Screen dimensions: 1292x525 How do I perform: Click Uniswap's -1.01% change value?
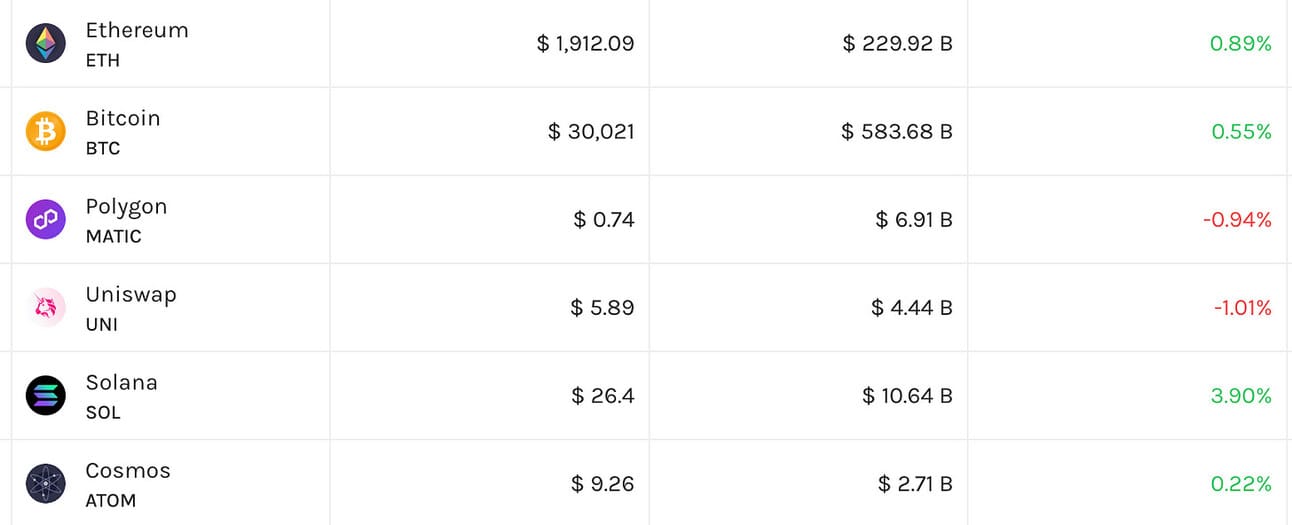(x=1242, y=308)
